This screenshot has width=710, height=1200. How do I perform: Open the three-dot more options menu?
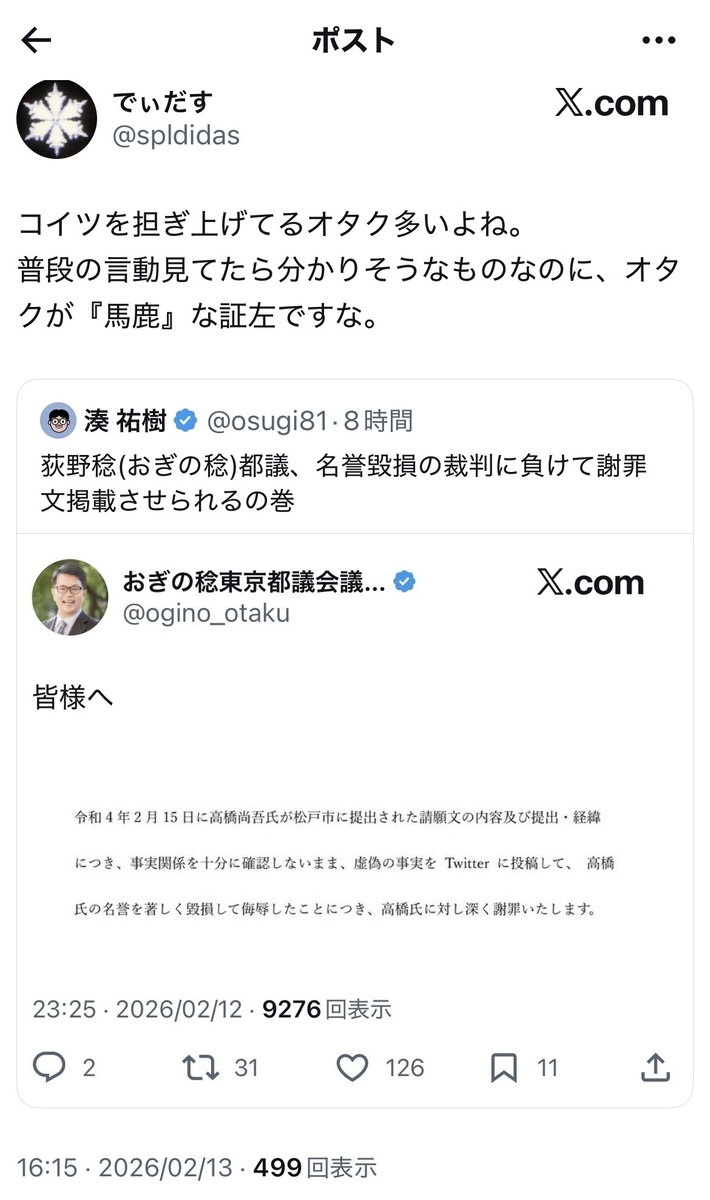coord(658,40)
